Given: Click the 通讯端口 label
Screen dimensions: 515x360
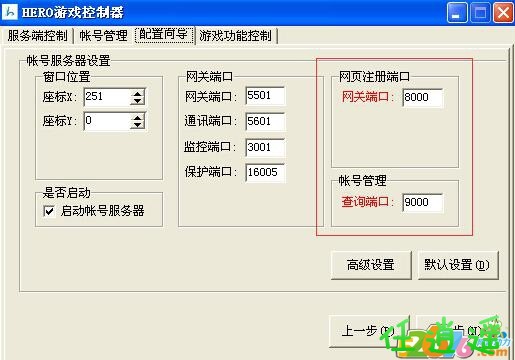Looking at the screenshot, I should [x=211, y=121].
